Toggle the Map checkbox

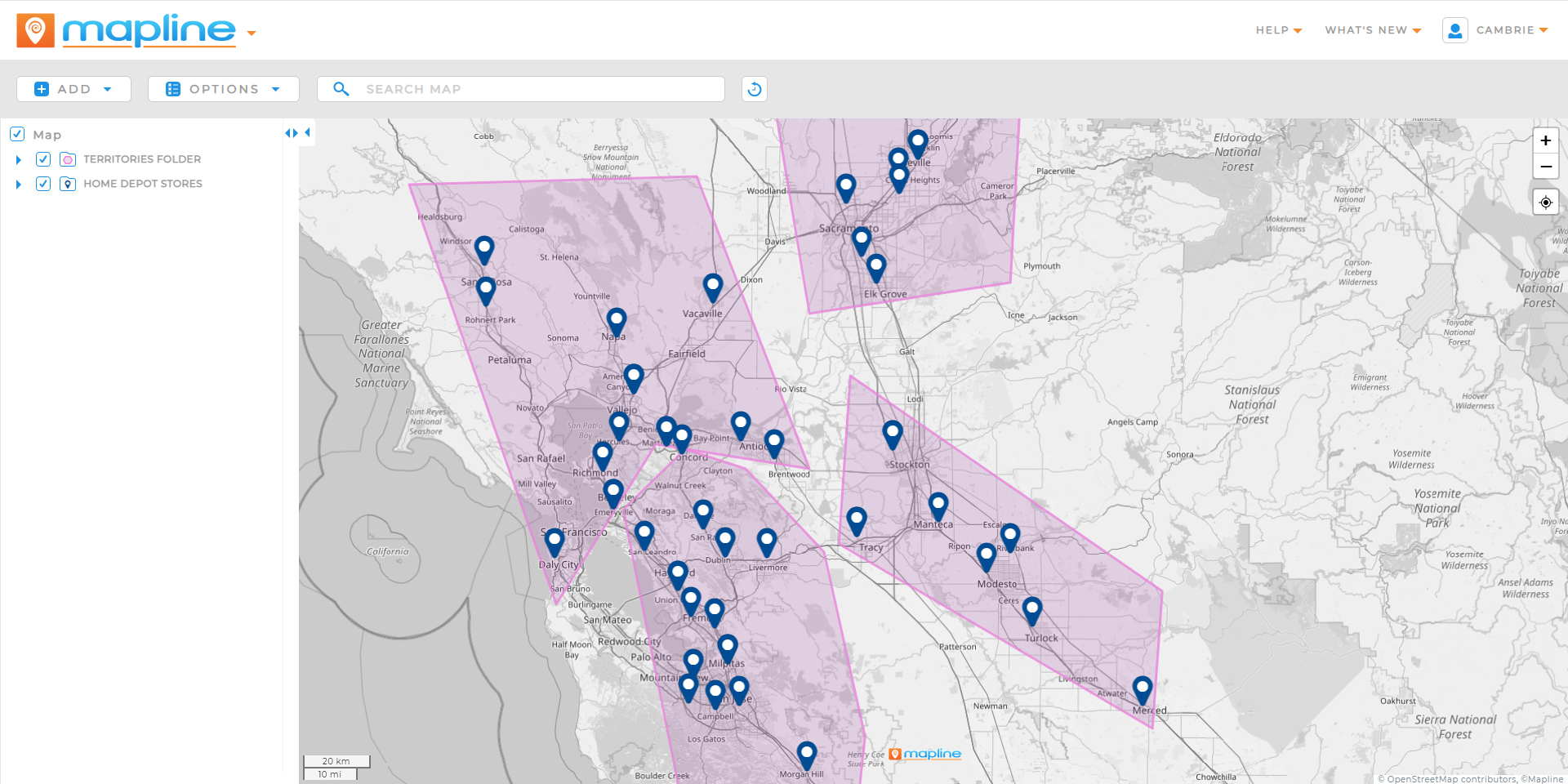(17, 134)
